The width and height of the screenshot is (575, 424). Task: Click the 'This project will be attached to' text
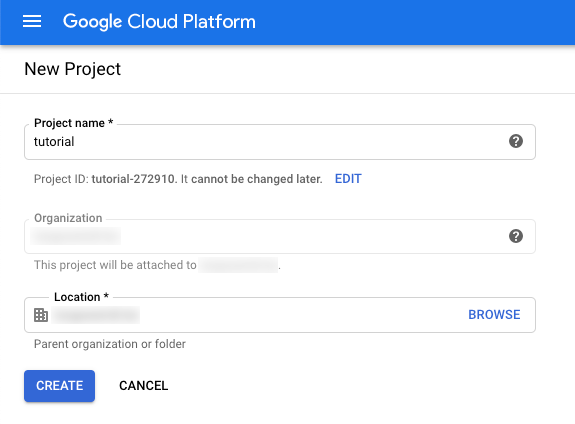point(115,265)
